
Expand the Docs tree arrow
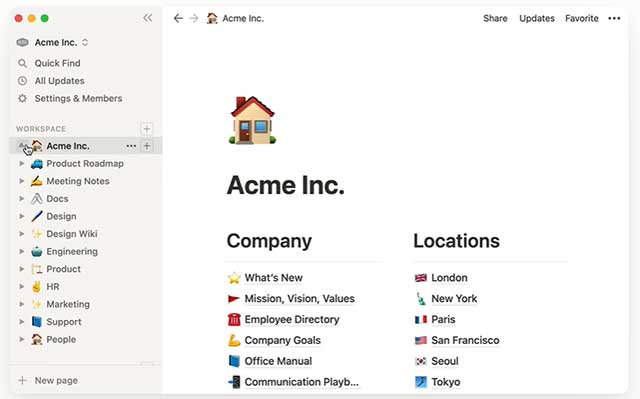[22, 199]
